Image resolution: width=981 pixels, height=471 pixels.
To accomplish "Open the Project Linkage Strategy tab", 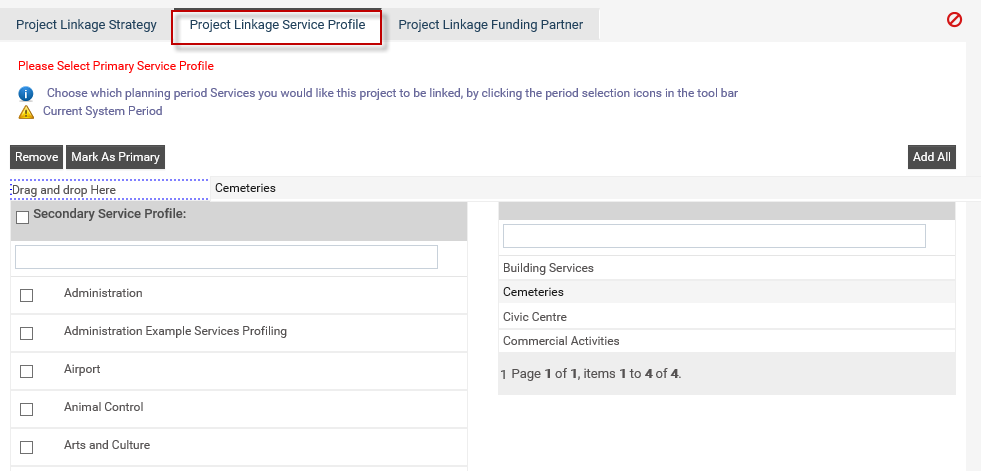I will click(86, 25).
